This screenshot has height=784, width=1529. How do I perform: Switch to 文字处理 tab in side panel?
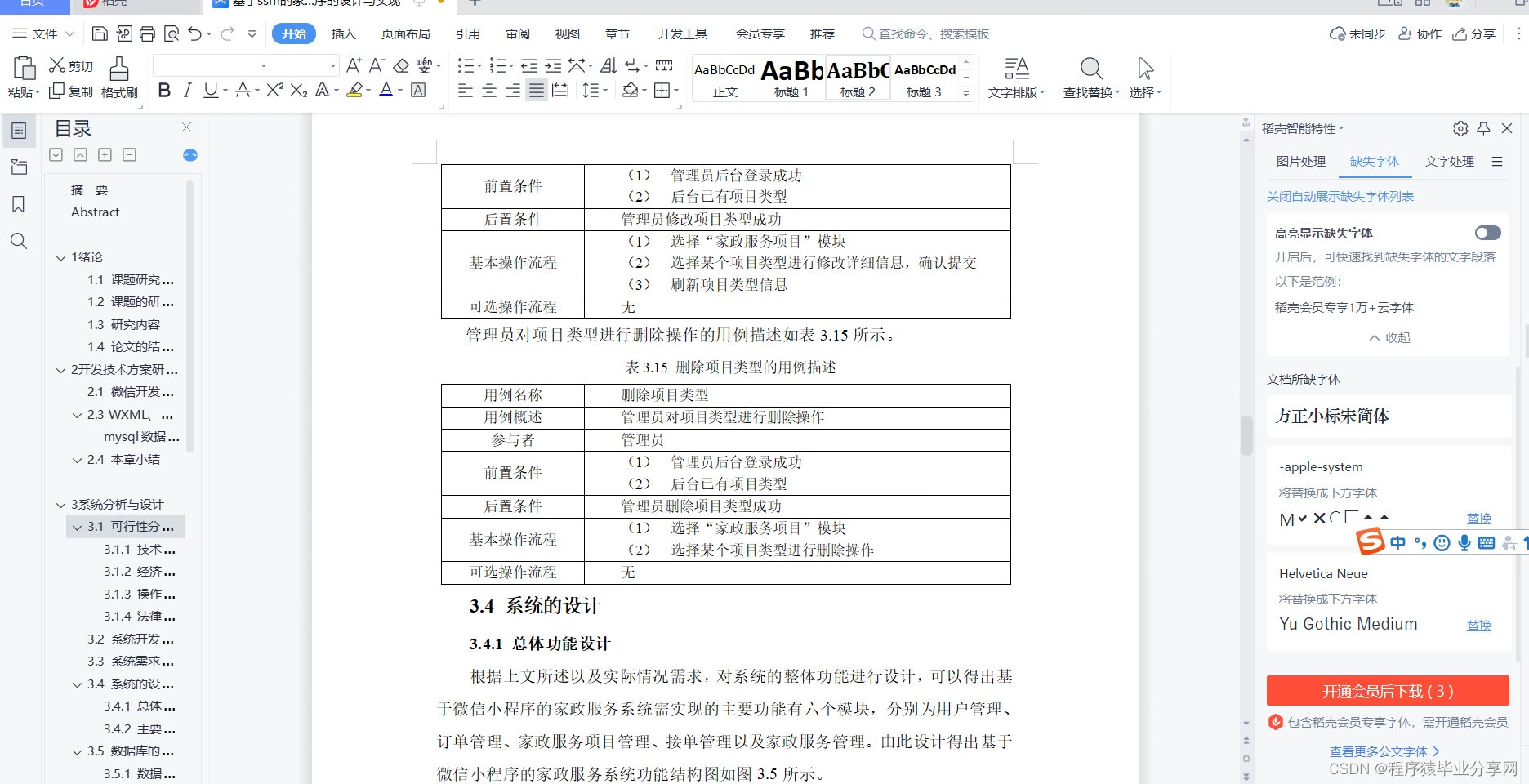1449,161
